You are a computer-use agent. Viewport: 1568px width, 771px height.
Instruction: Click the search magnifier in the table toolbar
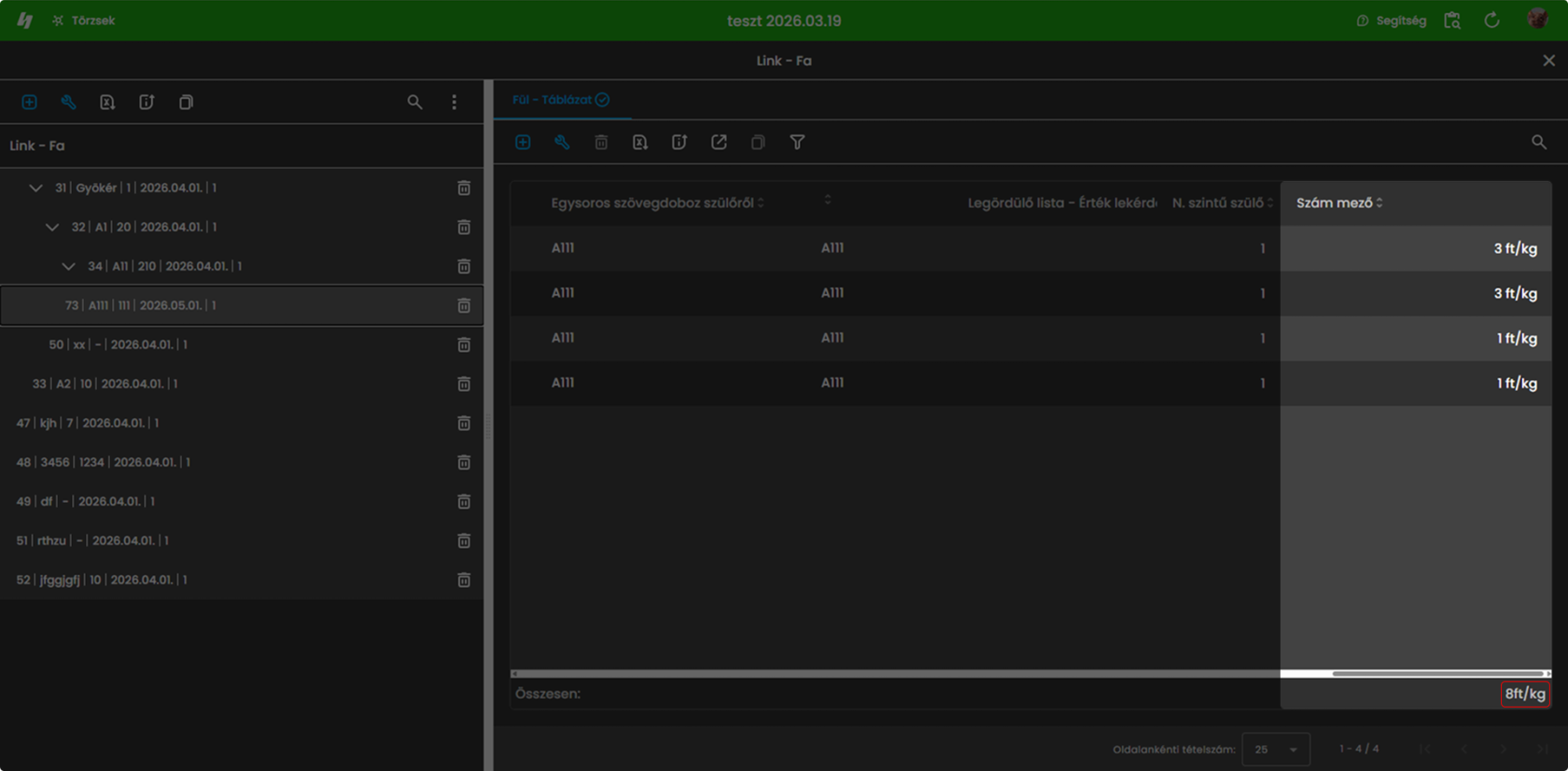pyautogui.click(x=1539, y=142)
